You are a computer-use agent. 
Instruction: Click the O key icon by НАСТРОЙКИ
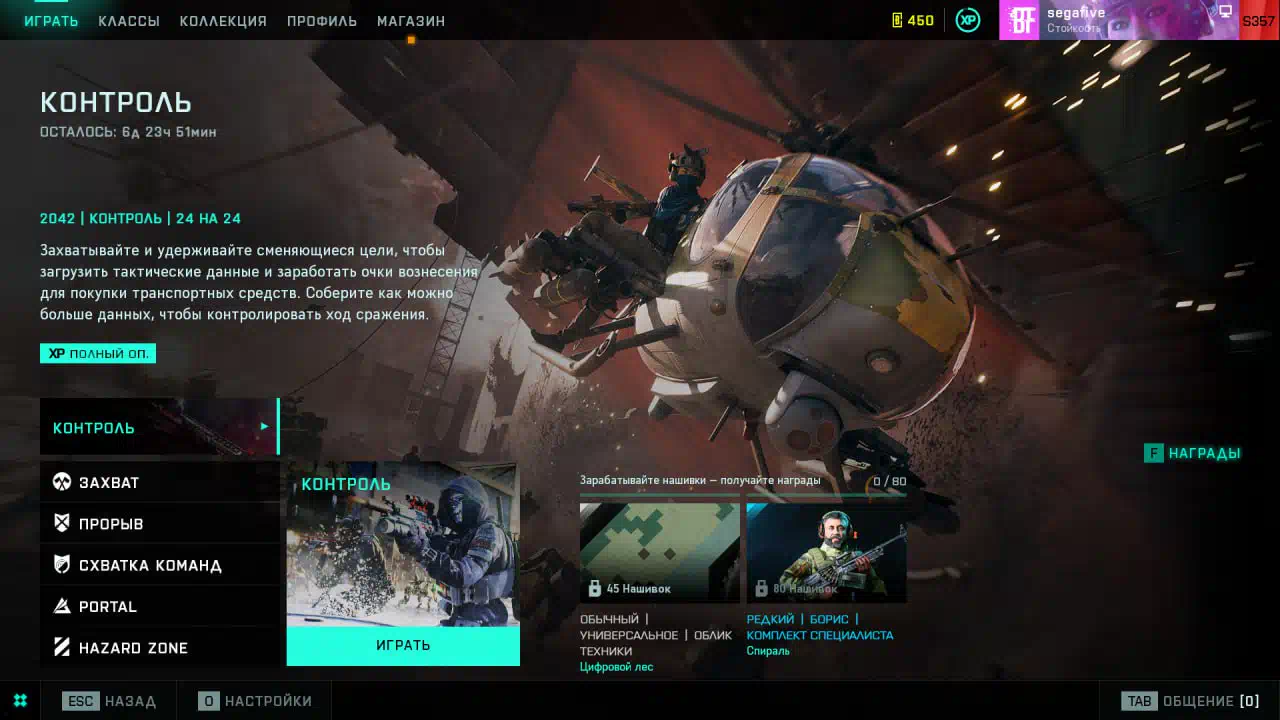pyautogui.click(x=208, y=701)
